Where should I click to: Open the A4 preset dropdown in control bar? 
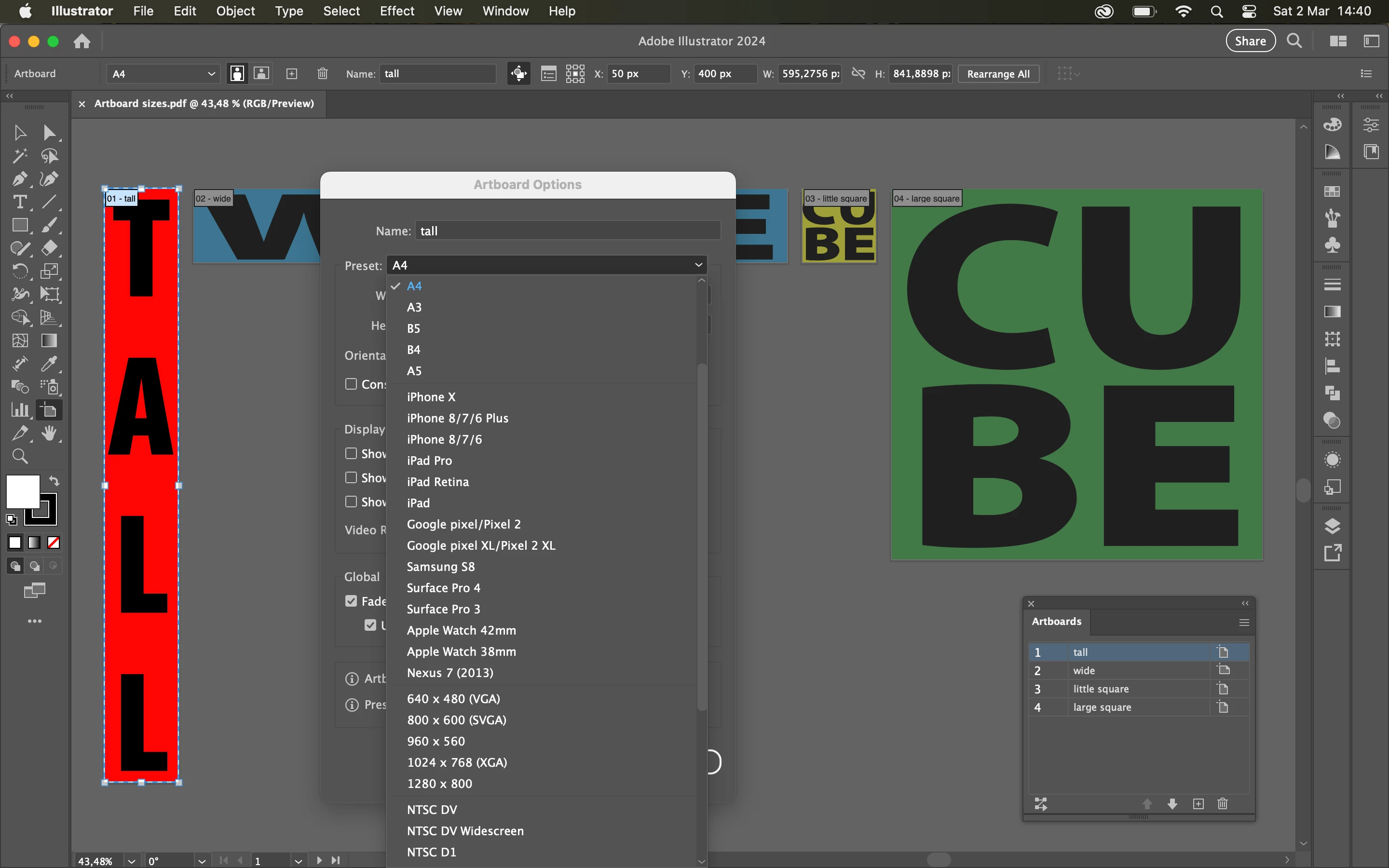(x=163, y=73)
